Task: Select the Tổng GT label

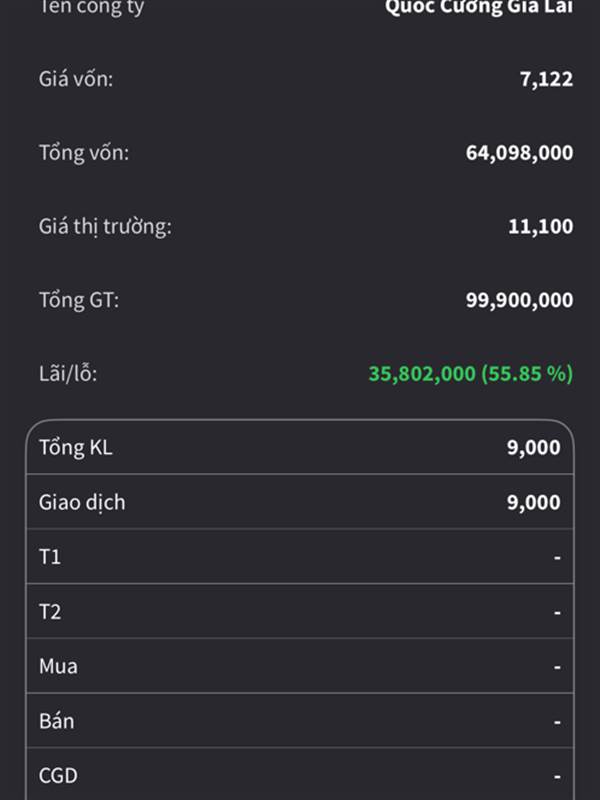Action: (79, 300)
